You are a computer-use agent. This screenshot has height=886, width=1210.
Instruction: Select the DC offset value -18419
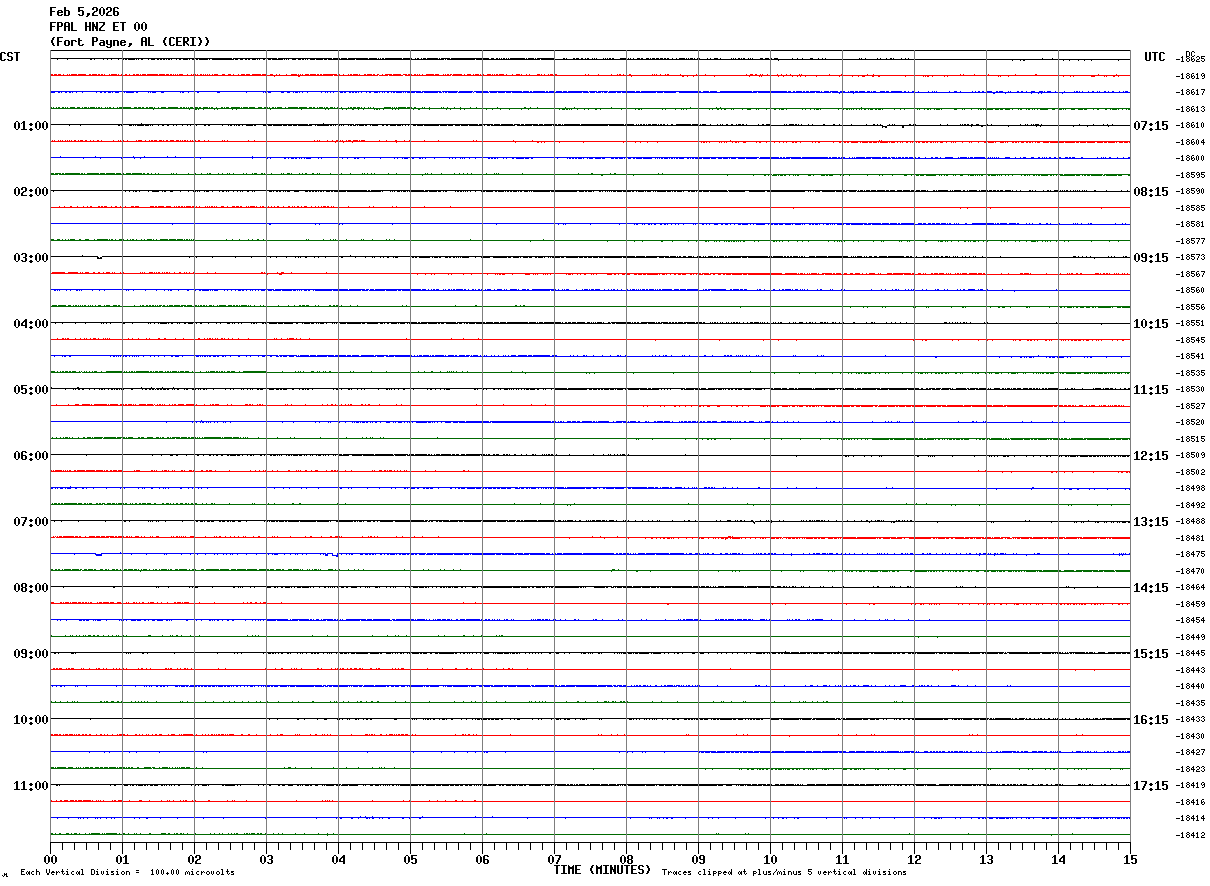pos(1190,786)
